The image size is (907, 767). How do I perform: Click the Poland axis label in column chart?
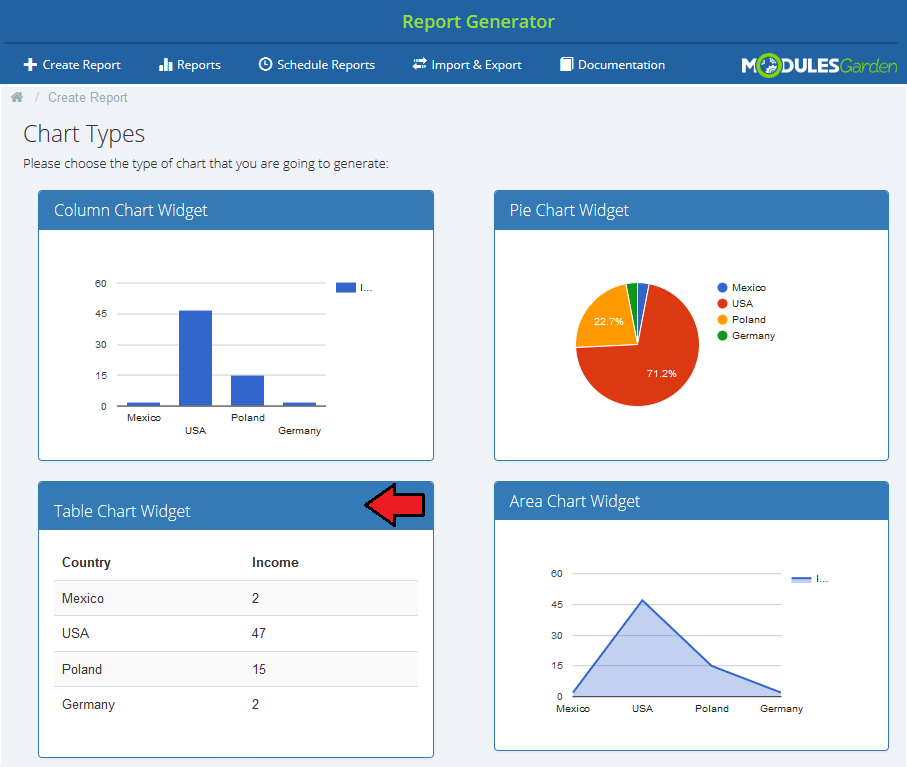pyautogui.click(x=248, y=418)
